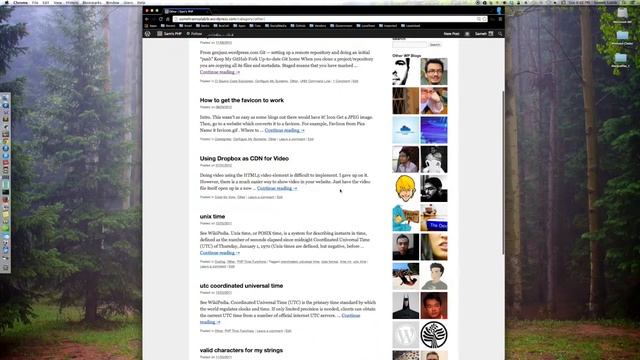Click the sidebar Search button

pos(435,44)
